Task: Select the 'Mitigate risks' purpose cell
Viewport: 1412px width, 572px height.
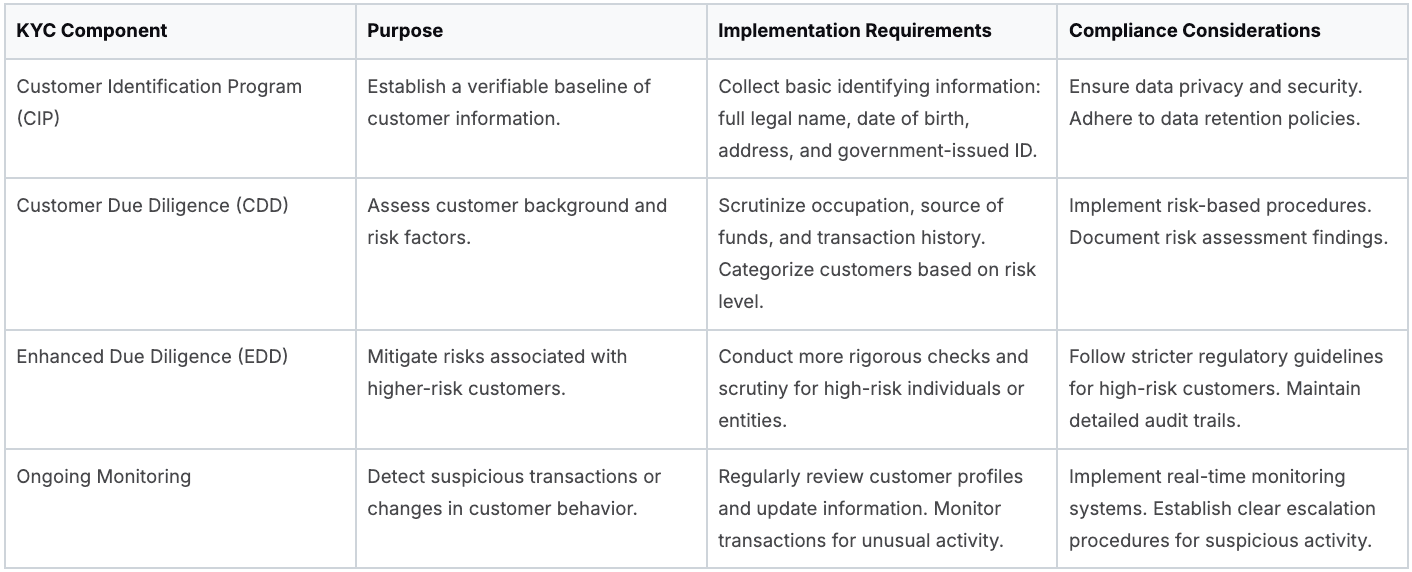Action: (x=497, y=372)
